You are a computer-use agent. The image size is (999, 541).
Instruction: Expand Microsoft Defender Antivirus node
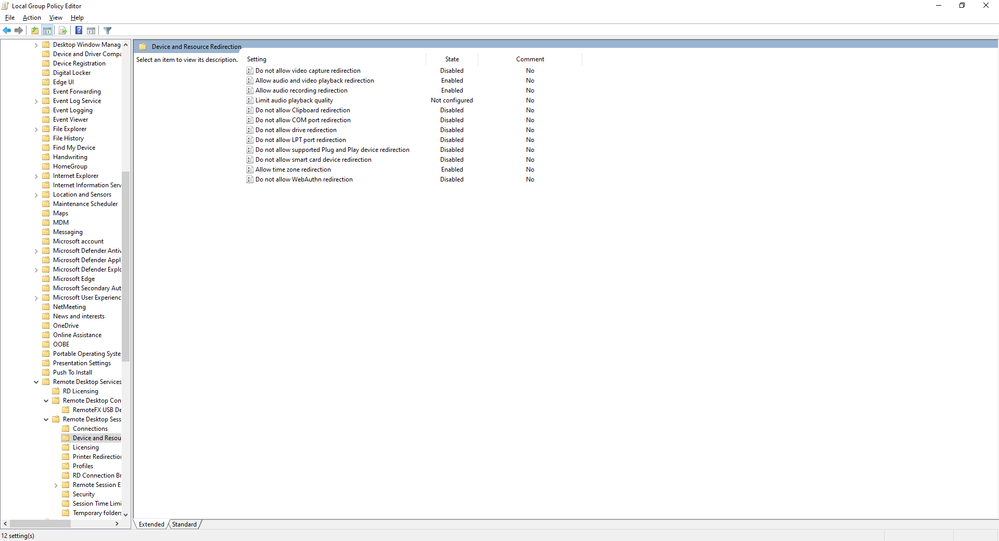tap(36, 251)
